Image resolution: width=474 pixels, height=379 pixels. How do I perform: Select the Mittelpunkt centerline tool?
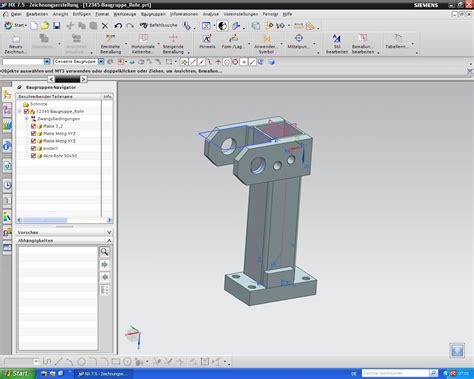298,42
